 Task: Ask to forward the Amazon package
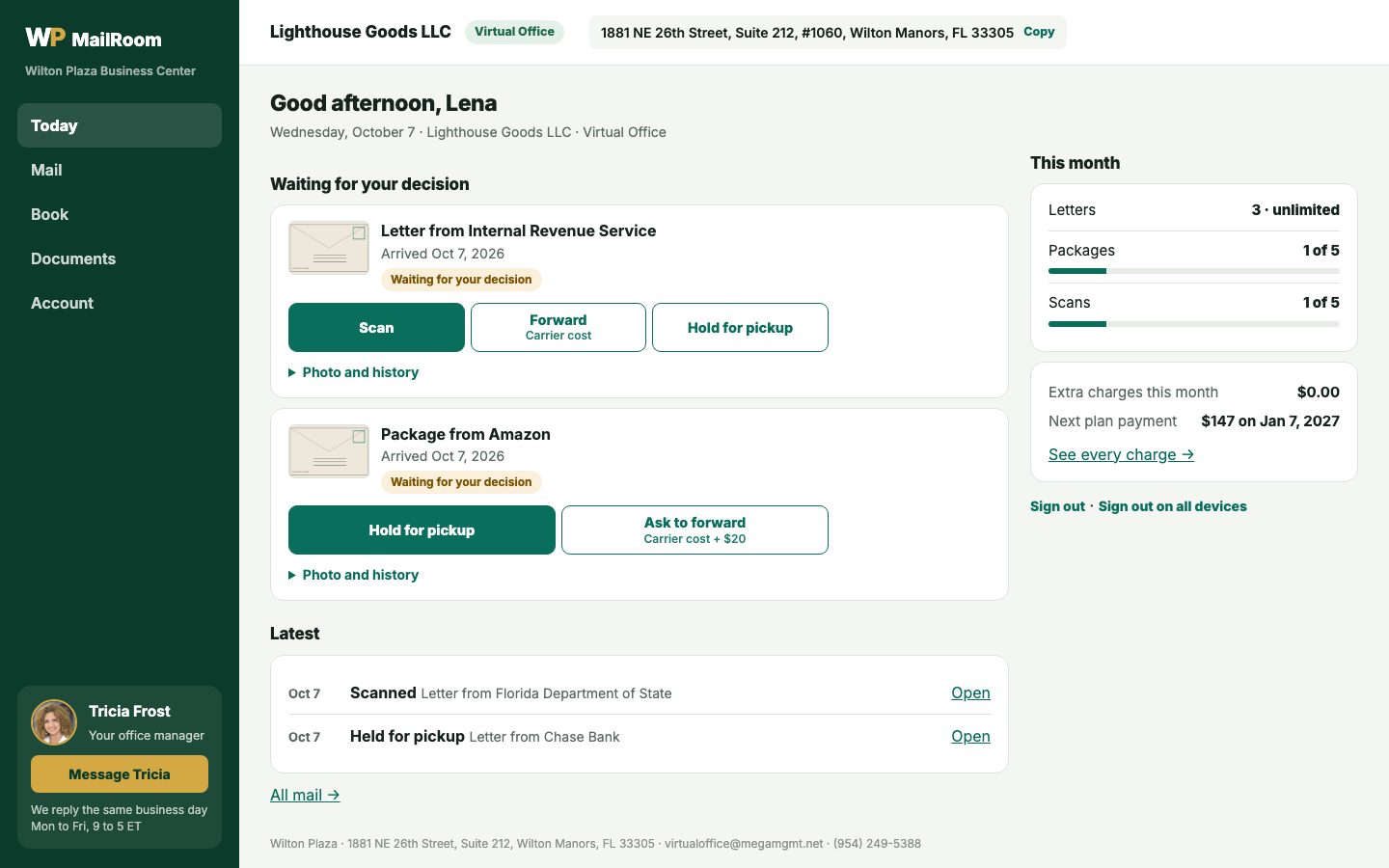[694, 530]
